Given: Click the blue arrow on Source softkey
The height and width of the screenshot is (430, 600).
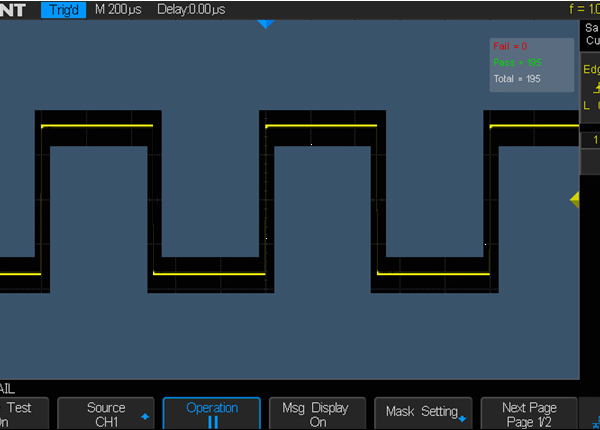Looking at the screenshot, I should pos(144,414).
